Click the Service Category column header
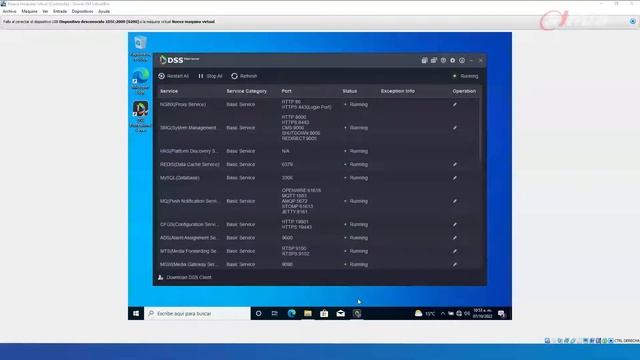 (247, 91)
